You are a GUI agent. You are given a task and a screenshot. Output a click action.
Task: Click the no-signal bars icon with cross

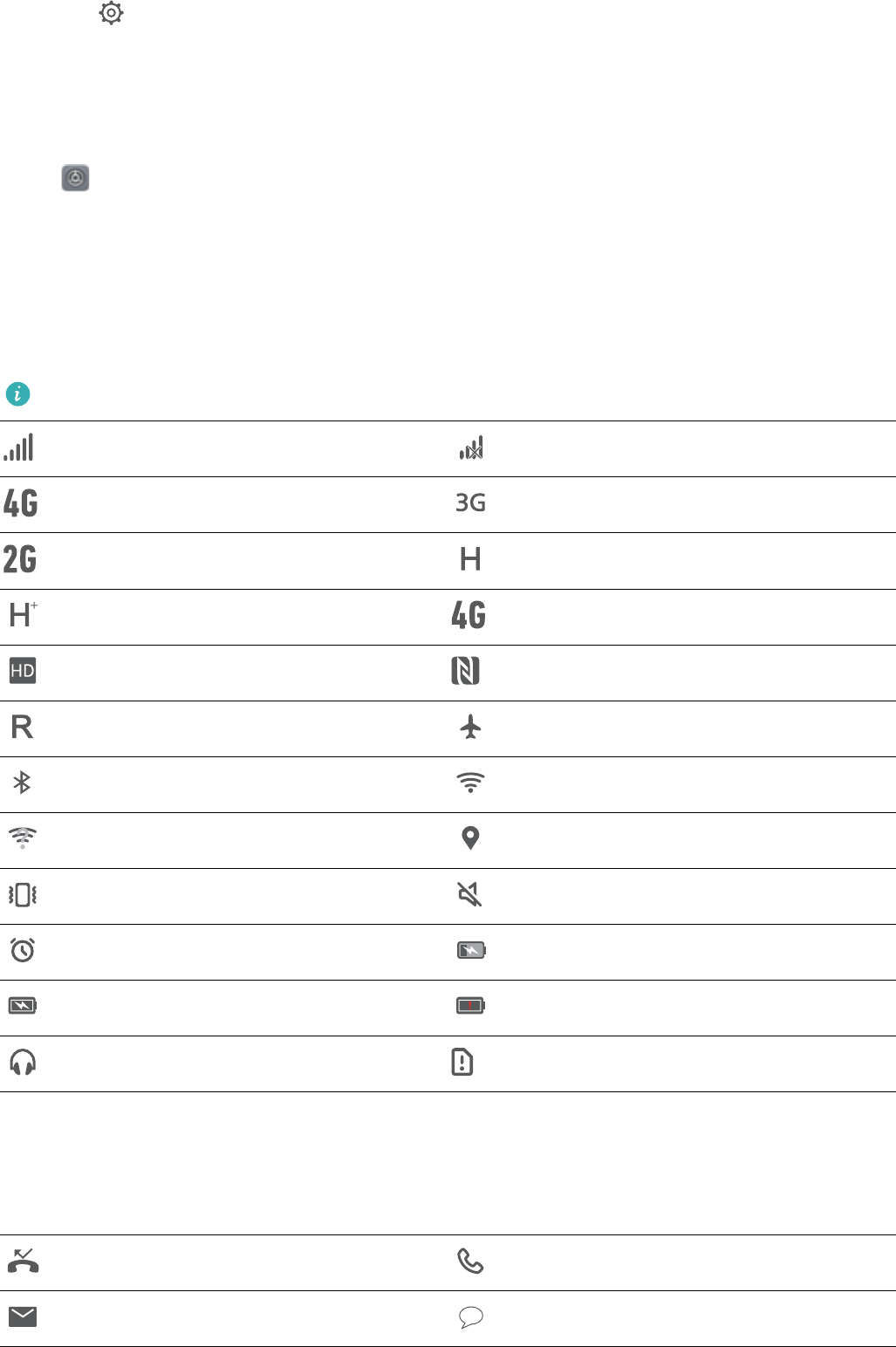(x=471, y=448)
